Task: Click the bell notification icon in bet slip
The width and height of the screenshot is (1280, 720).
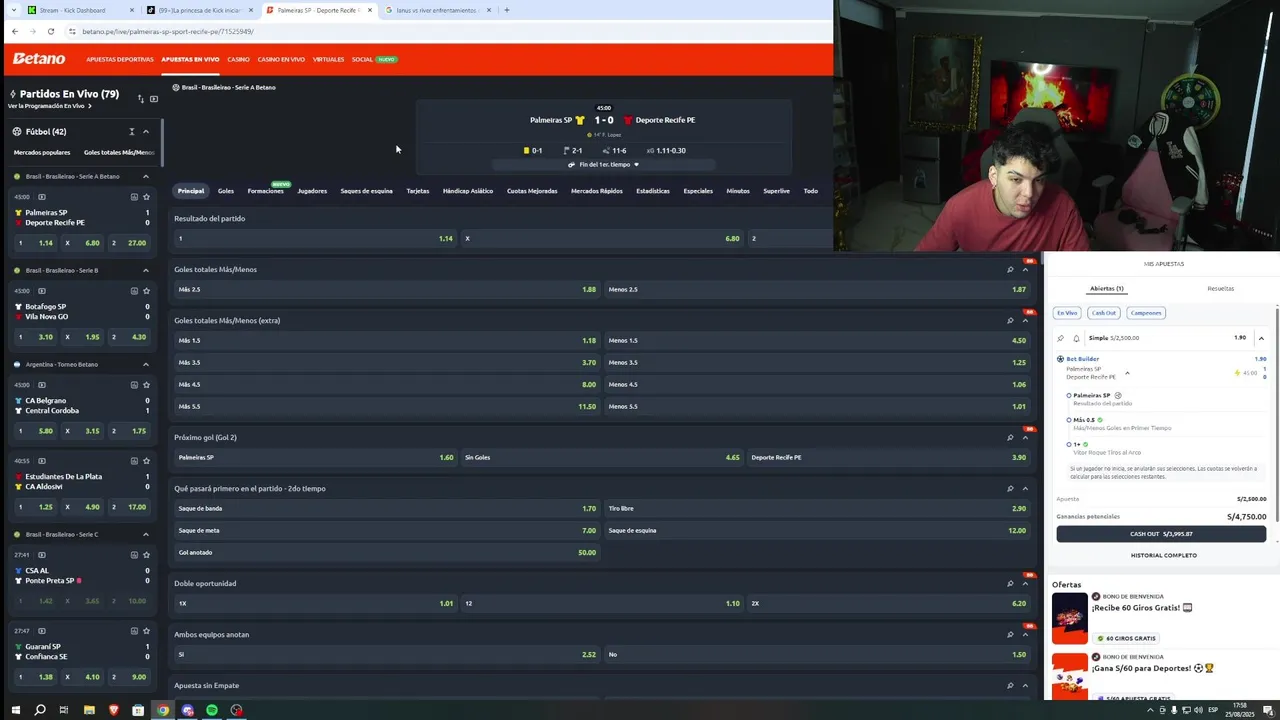Action: pos(1076,338)
